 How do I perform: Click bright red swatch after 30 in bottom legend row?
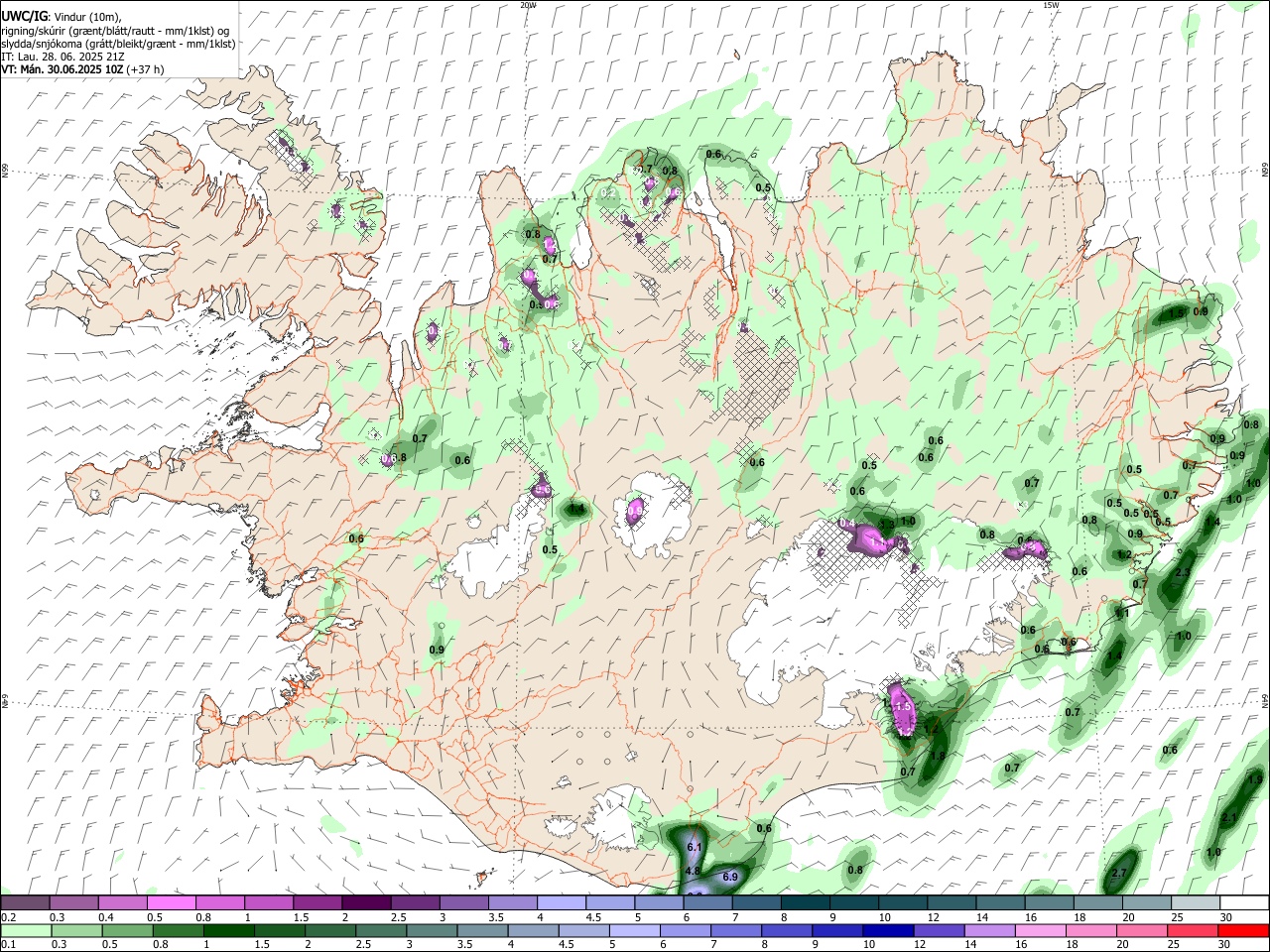[1244, 930]
